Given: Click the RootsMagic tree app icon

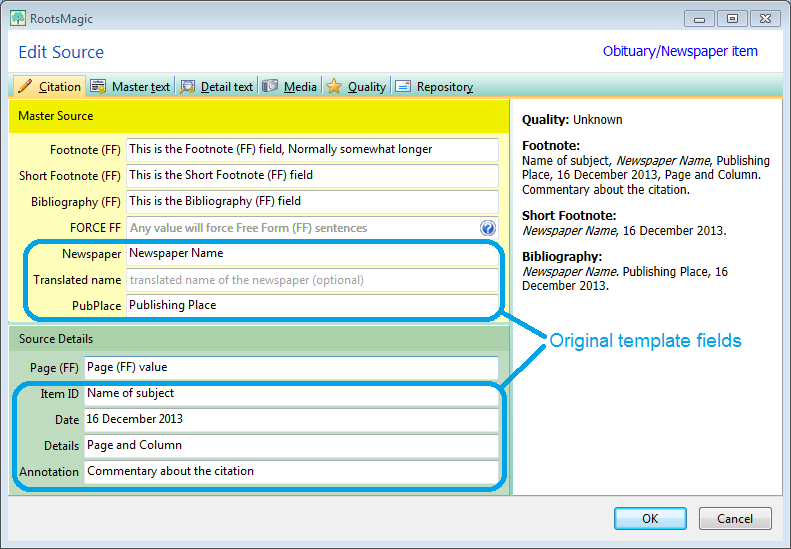Looking at the screenshot, I should tap(18, 18).
